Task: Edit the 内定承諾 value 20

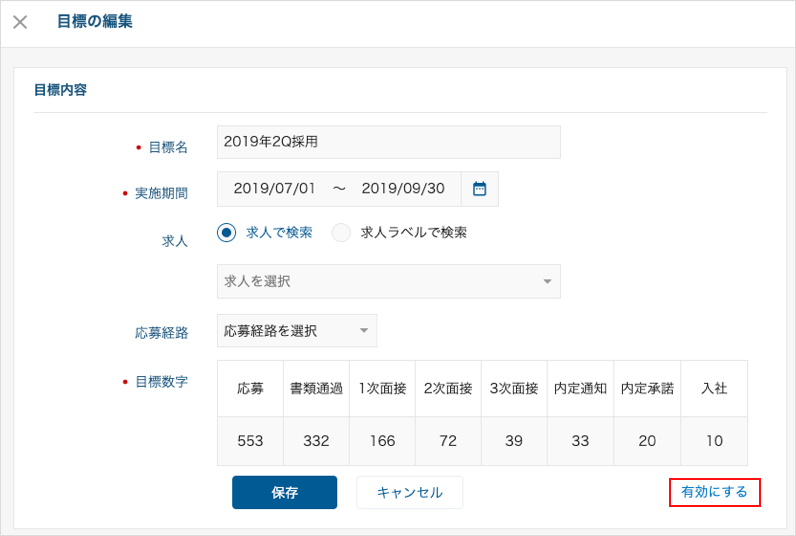Action: pyautogui.click(x=647, y=441)
